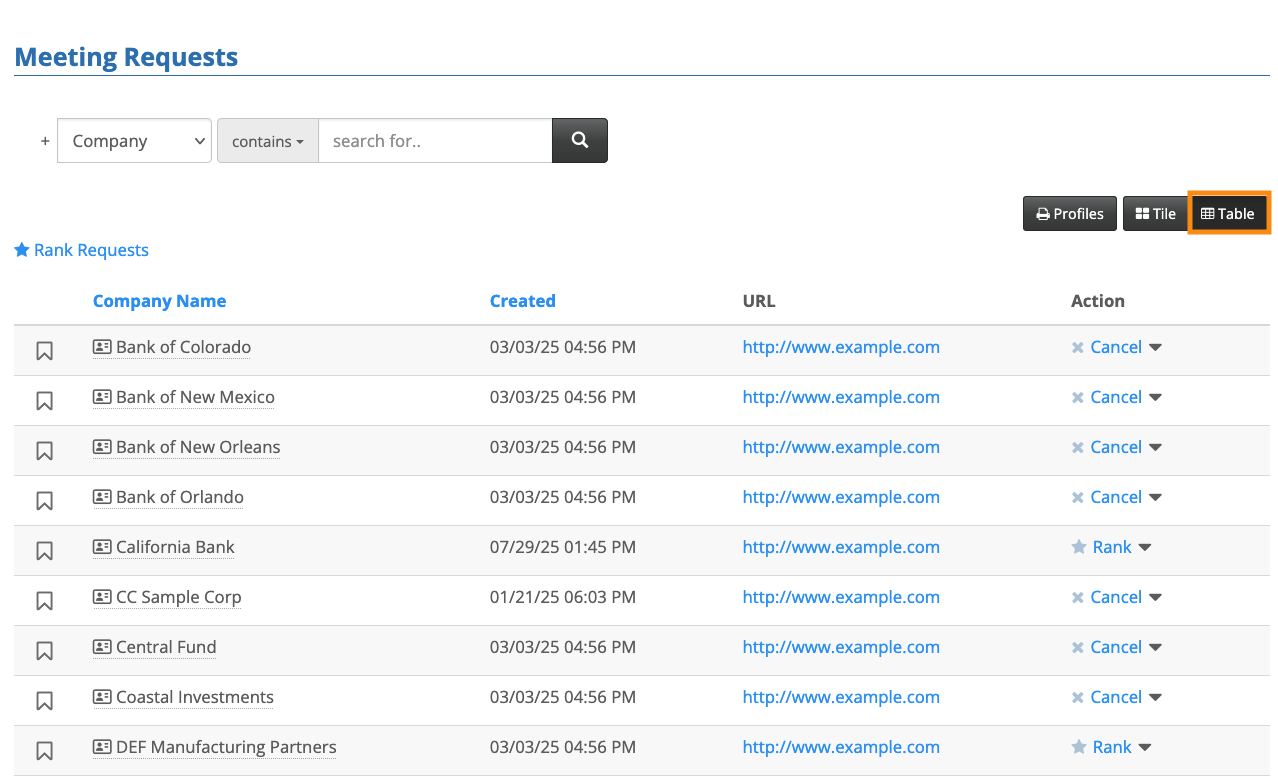Click the star icon next to Rank Requests
The width and height of the screenshot is (1278, 780).
pyautogui.click(x=22, y=250)
